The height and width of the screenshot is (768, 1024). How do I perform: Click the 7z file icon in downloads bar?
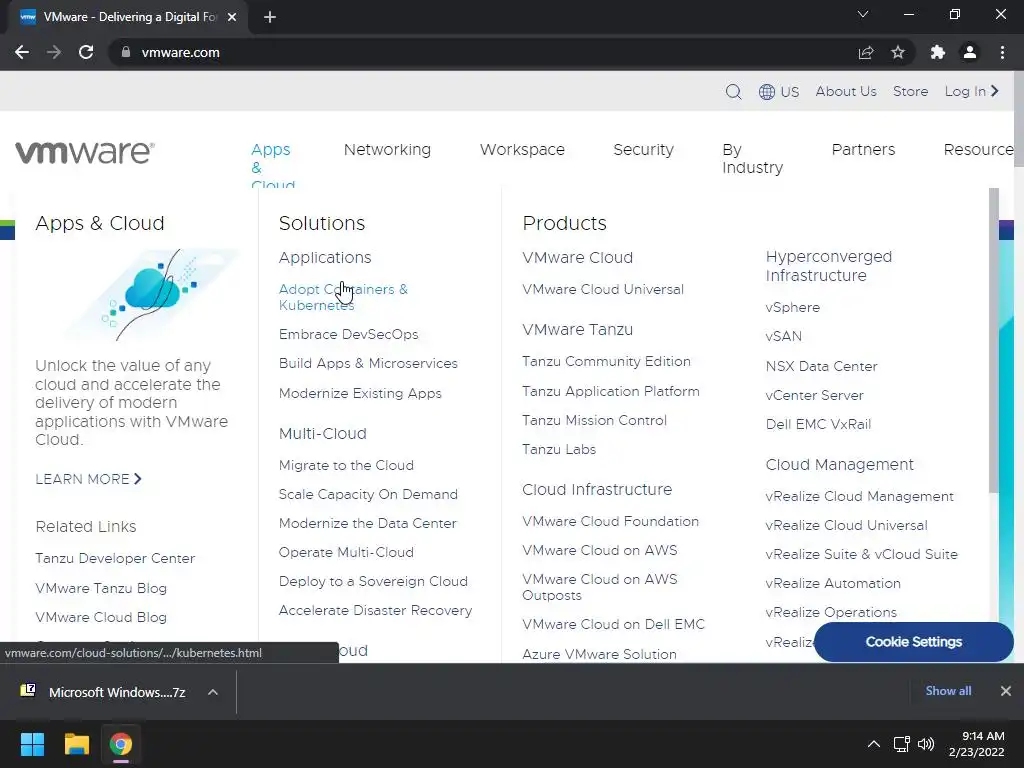point(28,691)
